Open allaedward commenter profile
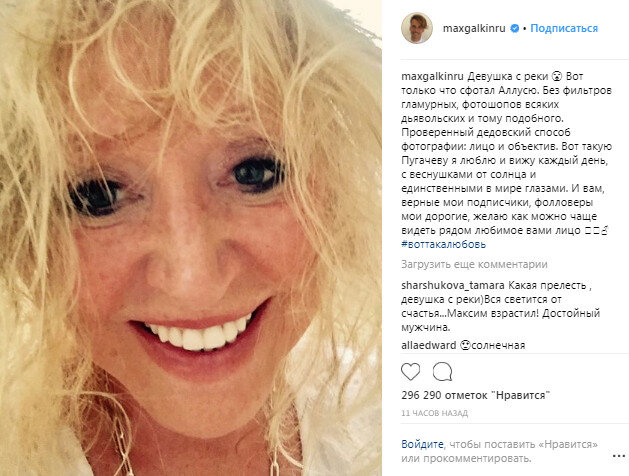Image resolution: width=629 pixels, height=476 pixels. coord(428,345)
